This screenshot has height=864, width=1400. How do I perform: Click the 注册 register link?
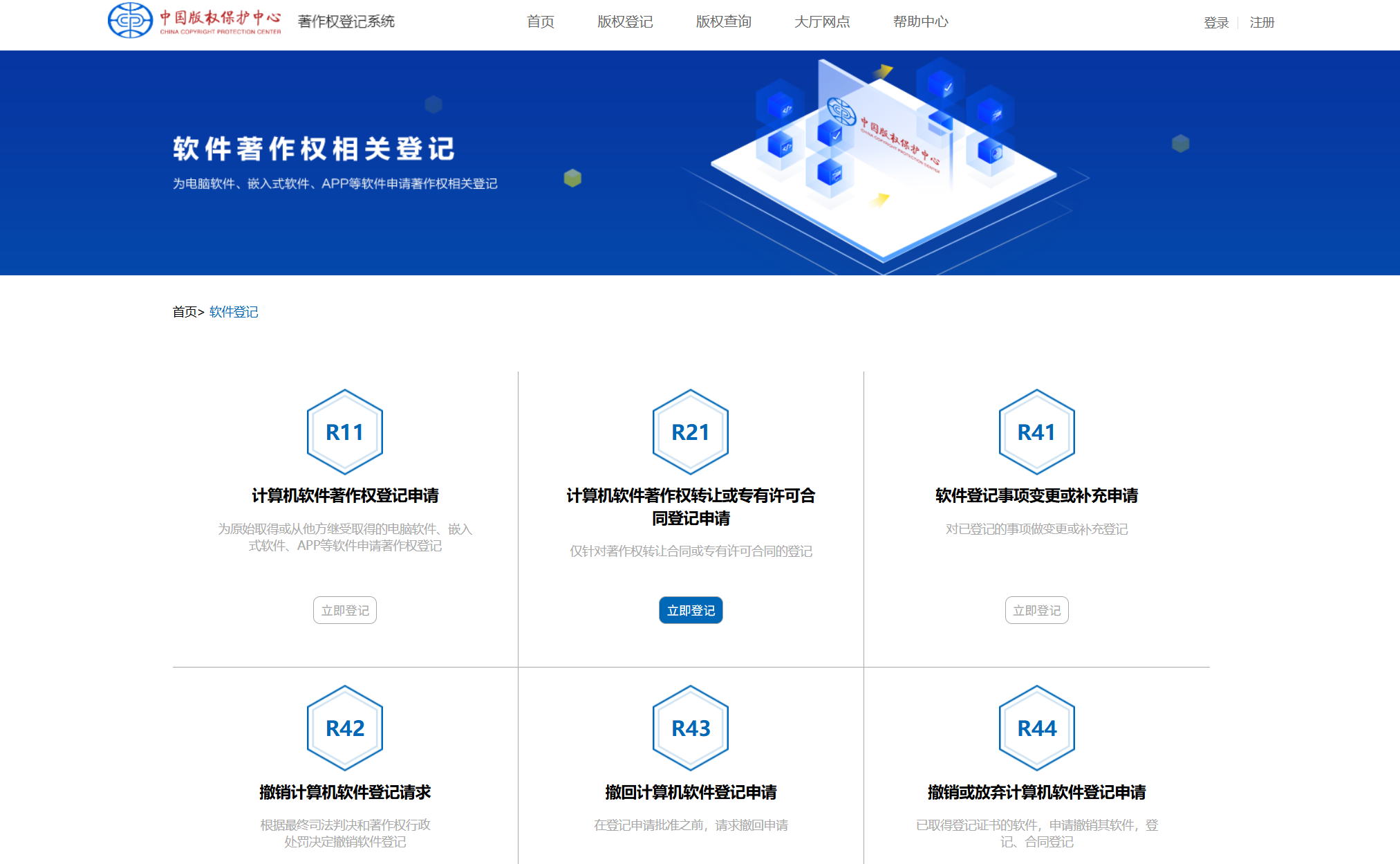(1262, 23)
